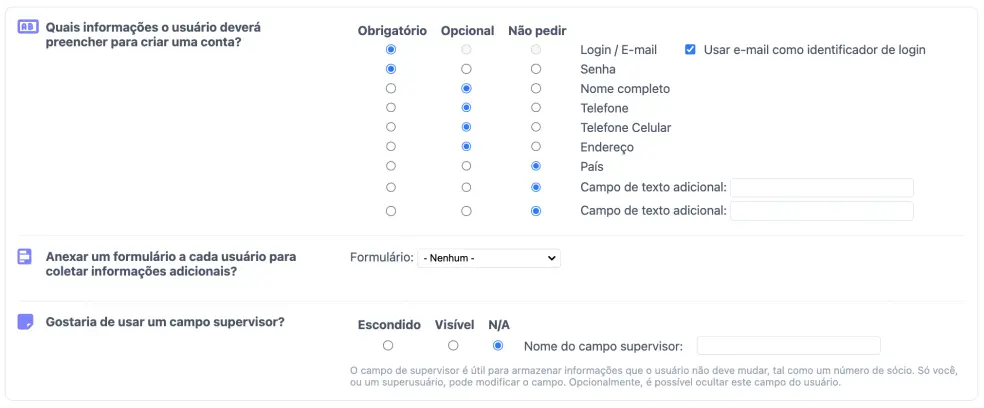
Task: Focus the Nome do campo supervisor field
Action: [788, 346]
